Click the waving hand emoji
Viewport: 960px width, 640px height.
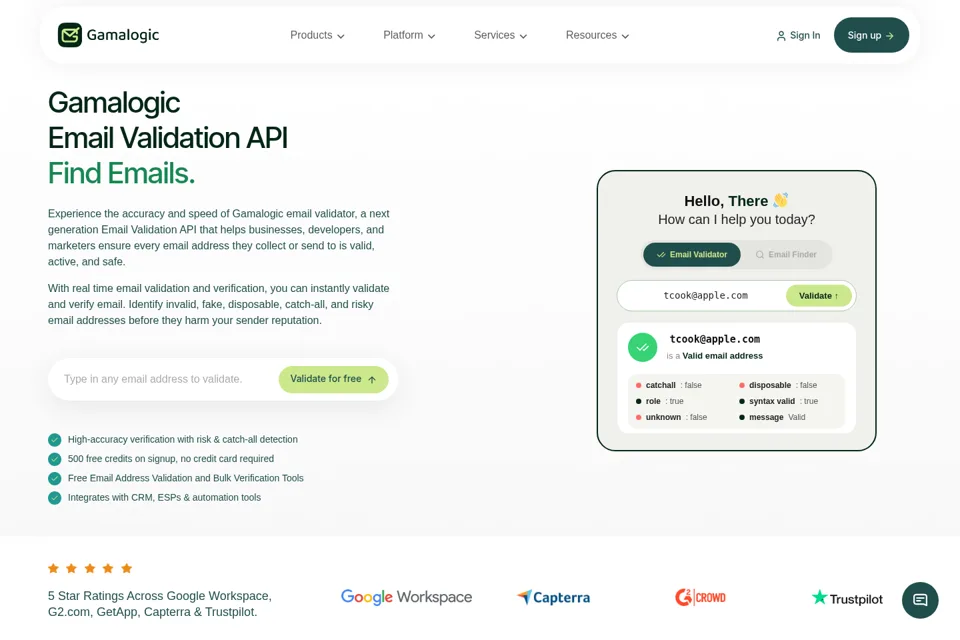pos(781,200)
